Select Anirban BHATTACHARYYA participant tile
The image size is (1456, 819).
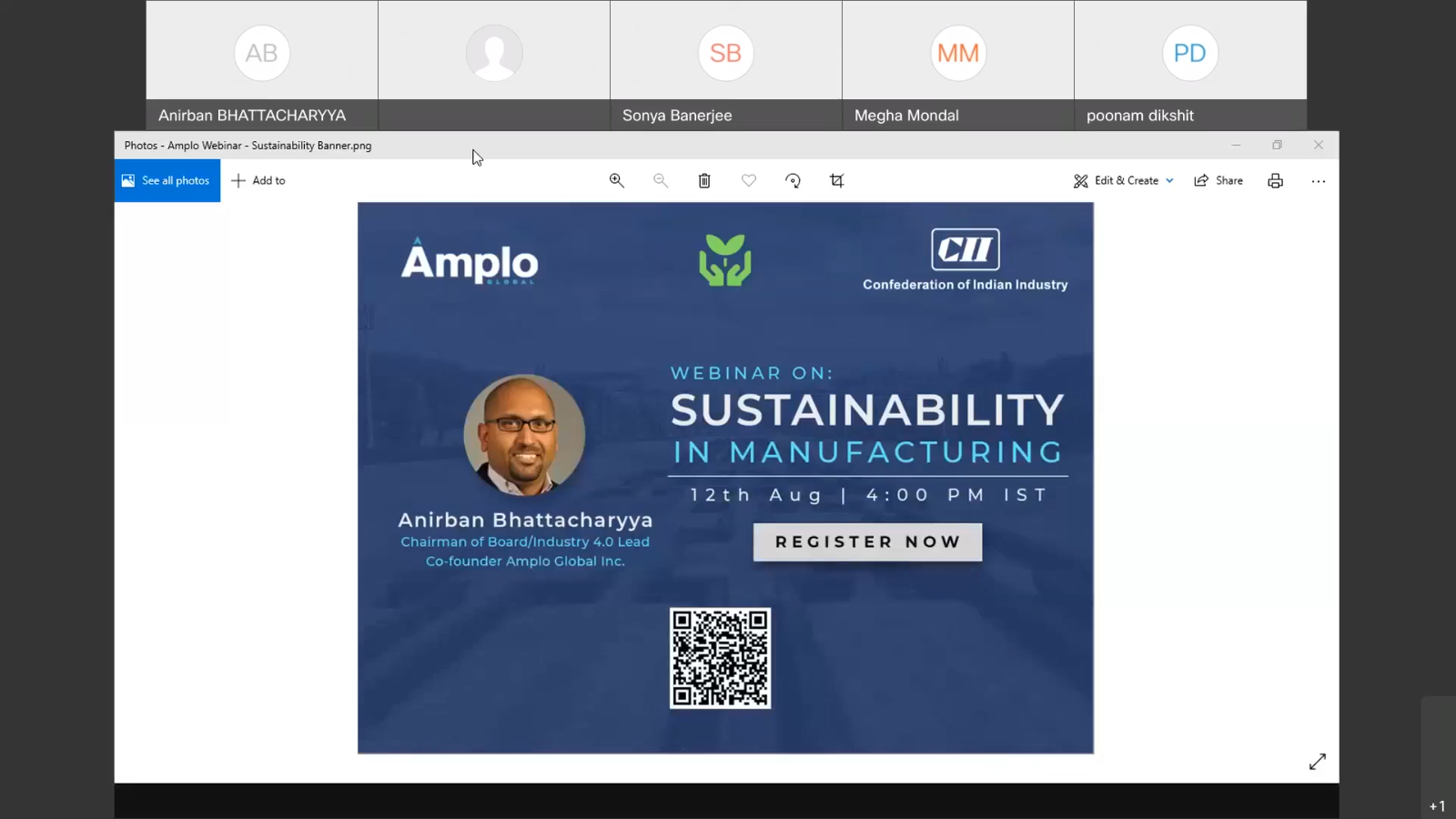pos(262,66)
